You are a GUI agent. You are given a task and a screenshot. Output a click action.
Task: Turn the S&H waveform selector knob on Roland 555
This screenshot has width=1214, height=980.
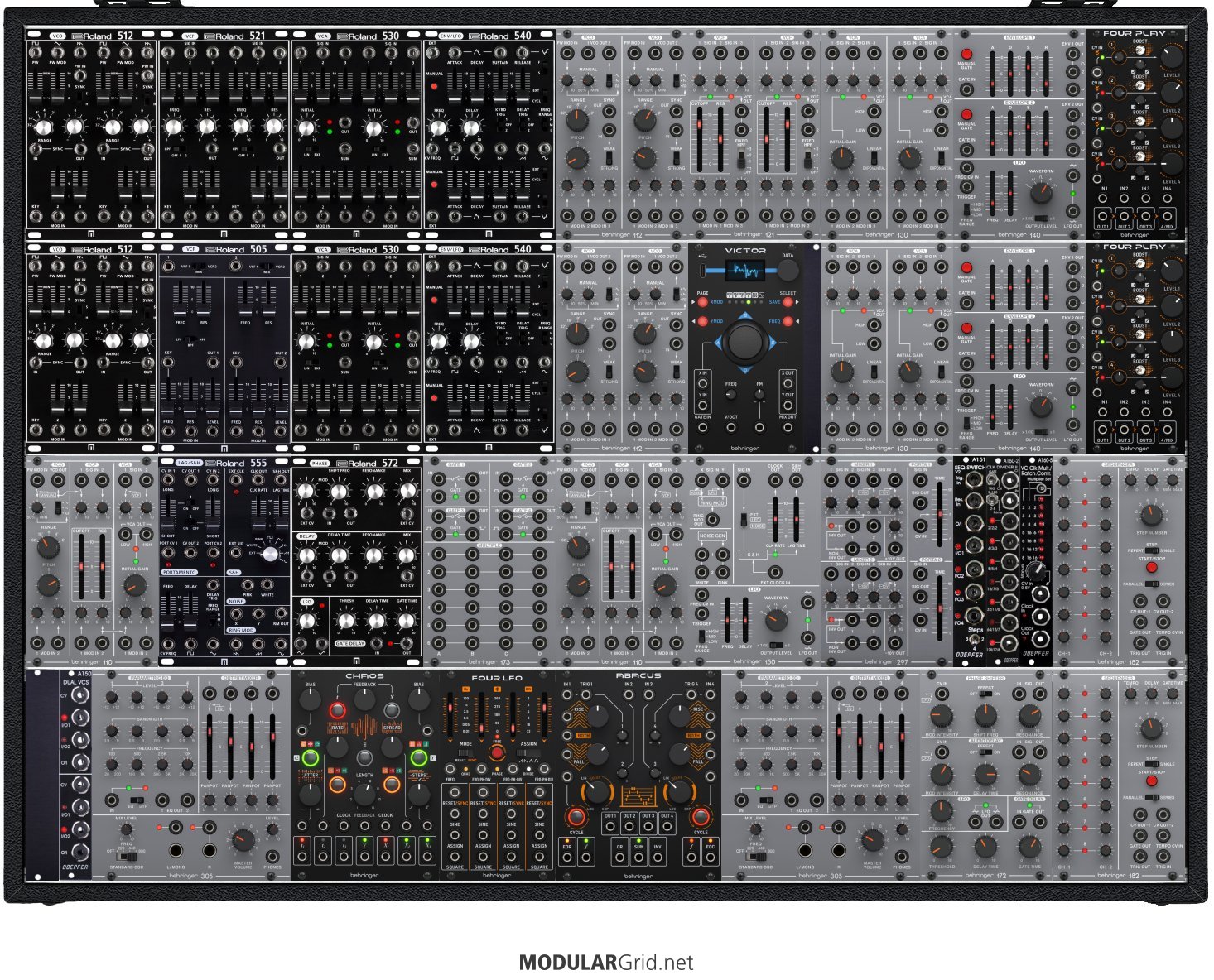point(271,555)
